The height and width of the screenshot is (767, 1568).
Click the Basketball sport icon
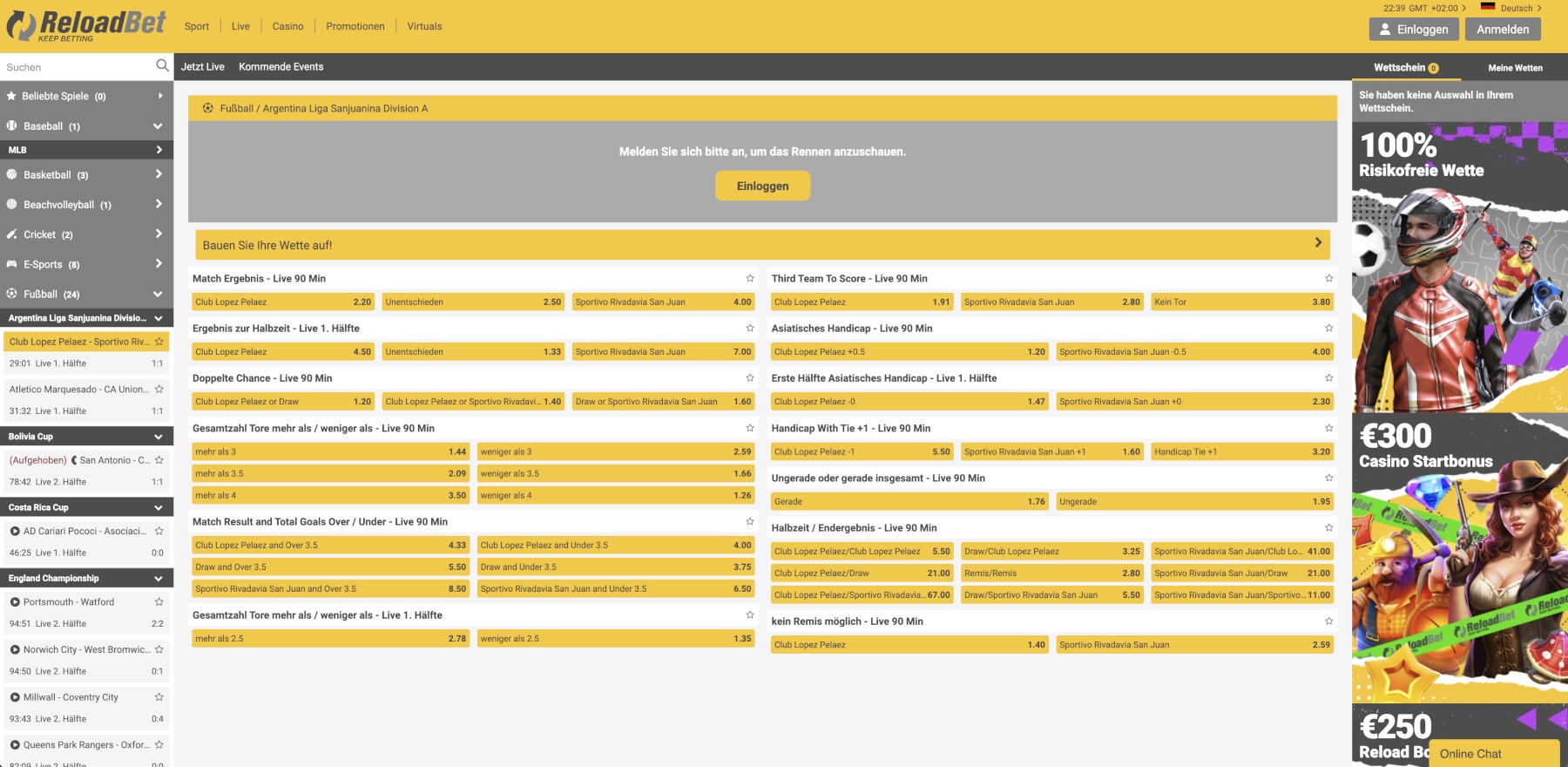[x=11, y=174]
